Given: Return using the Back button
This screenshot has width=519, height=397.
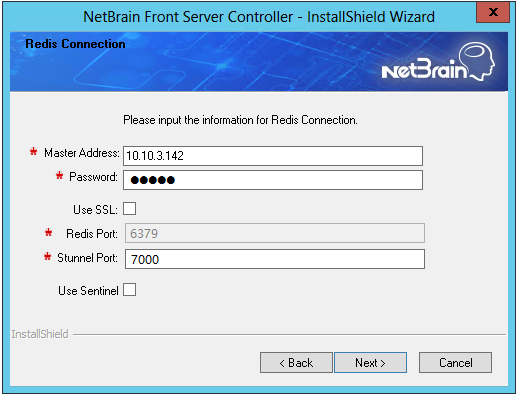Looking at the screenshot, I should click(x=296, y=362).
